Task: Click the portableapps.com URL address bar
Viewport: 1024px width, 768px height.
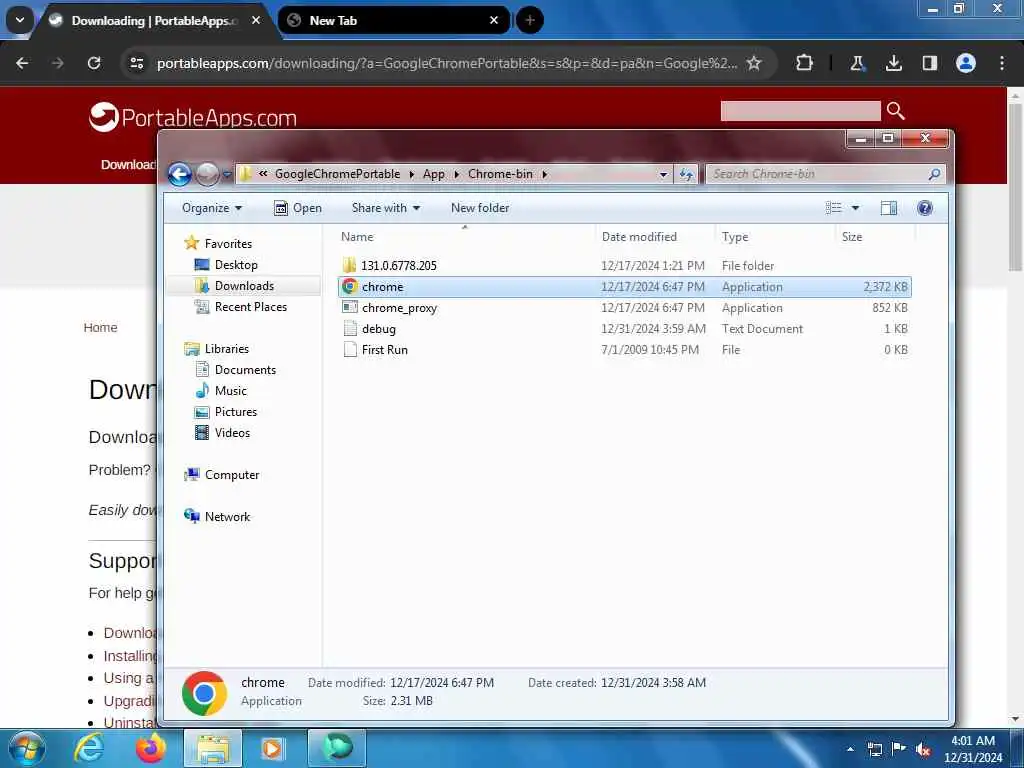Action: 447,63
